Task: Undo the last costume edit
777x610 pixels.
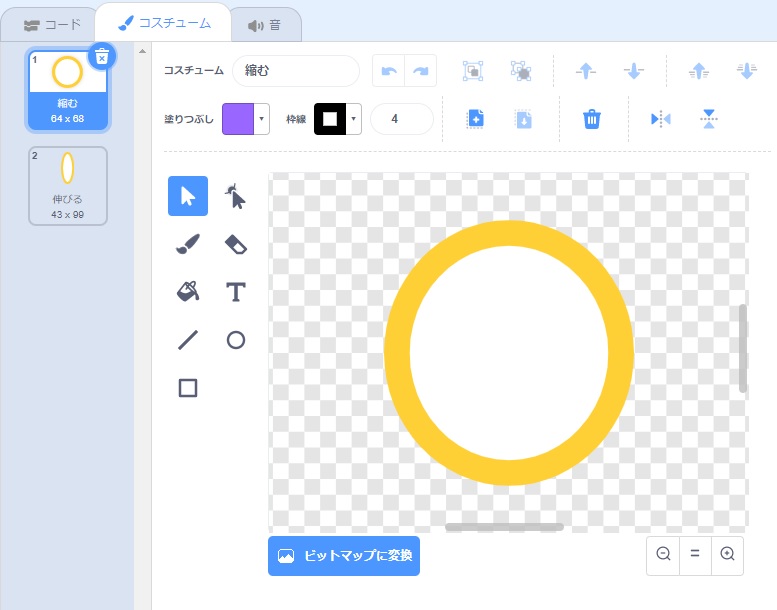Action: [x=389, y=71]
